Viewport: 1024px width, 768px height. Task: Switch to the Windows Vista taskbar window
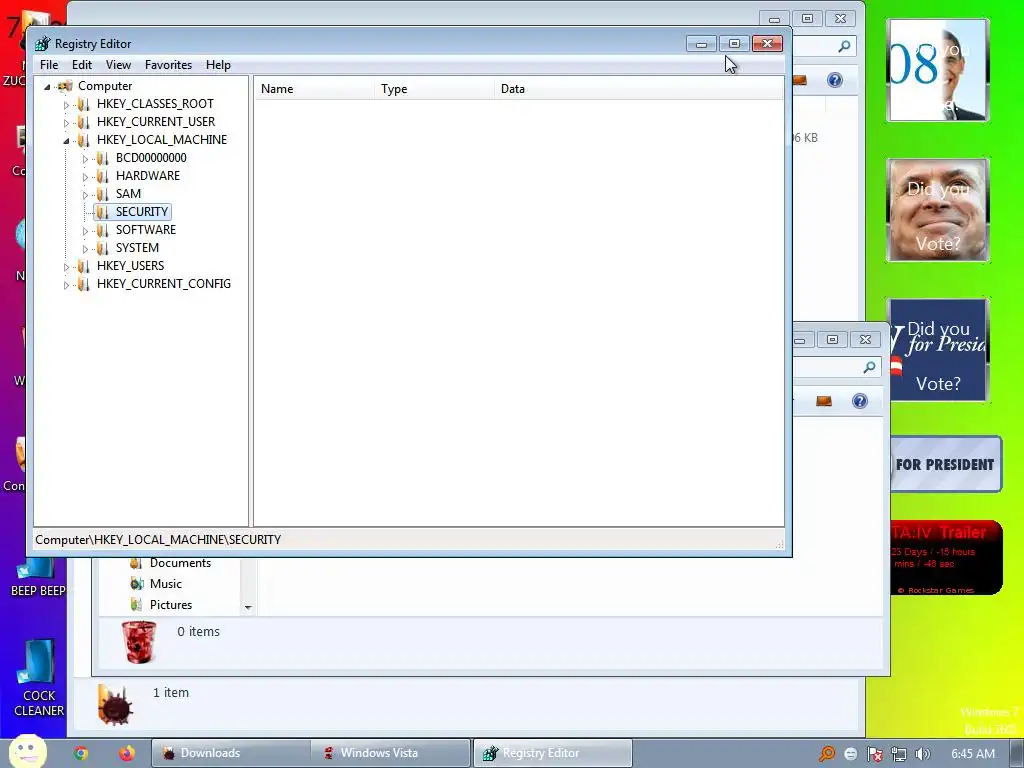click(391, 753)
